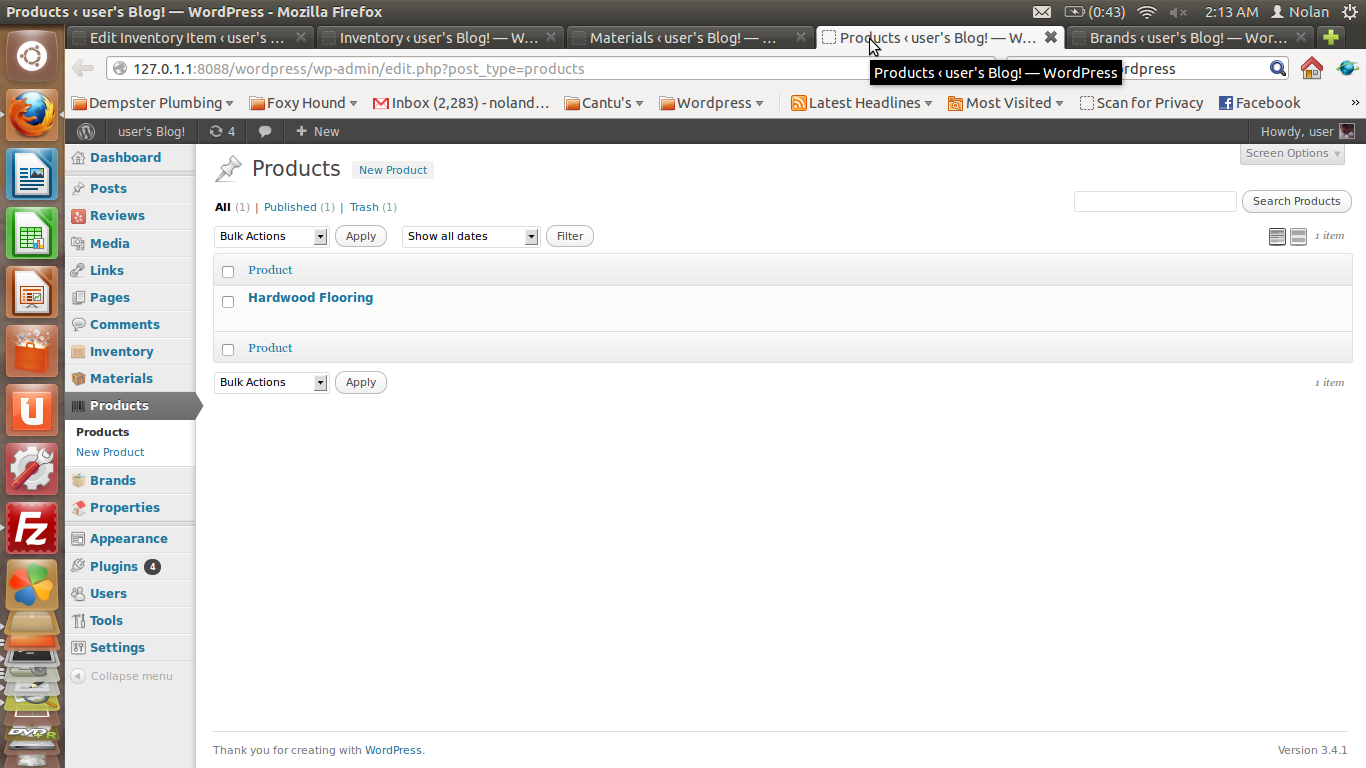Toggle the select-all checkbox in table footer
The height and width of the screenshot is (768, 1366).
(228, 349)
